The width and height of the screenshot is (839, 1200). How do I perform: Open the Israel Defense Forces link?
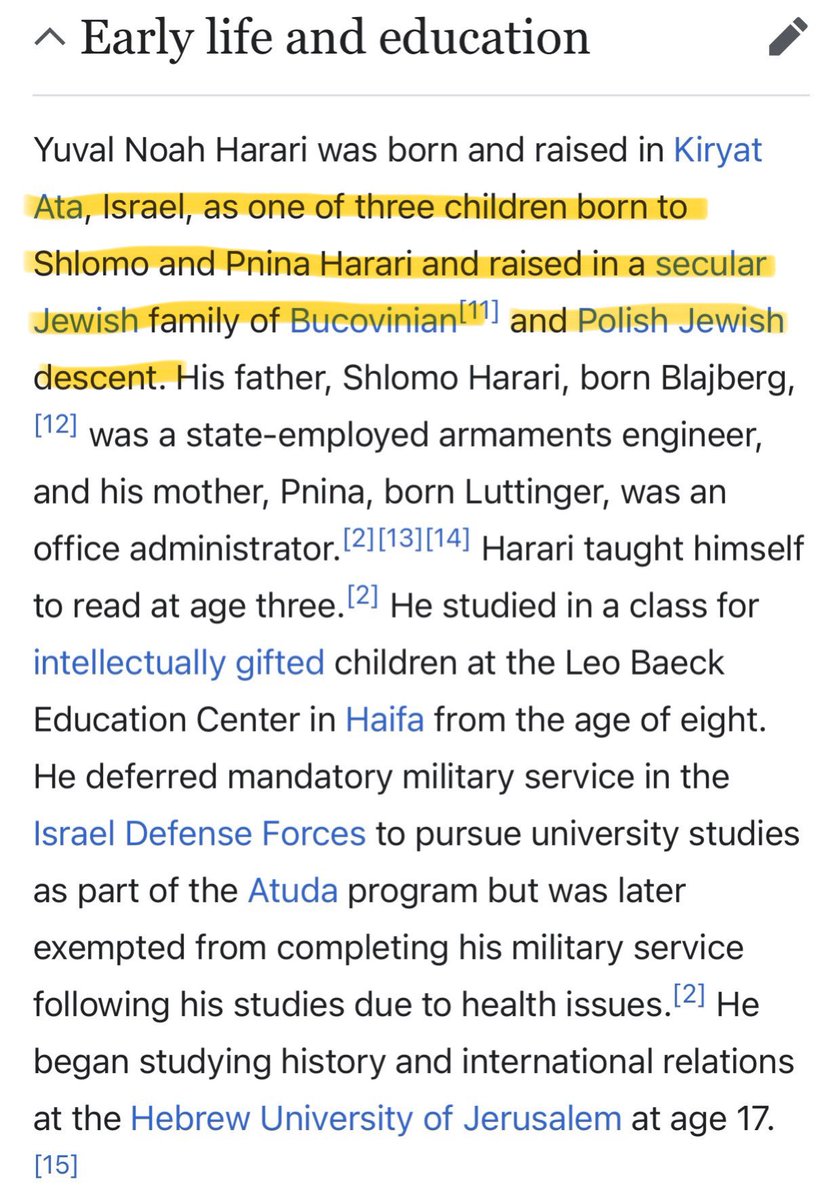200,833
